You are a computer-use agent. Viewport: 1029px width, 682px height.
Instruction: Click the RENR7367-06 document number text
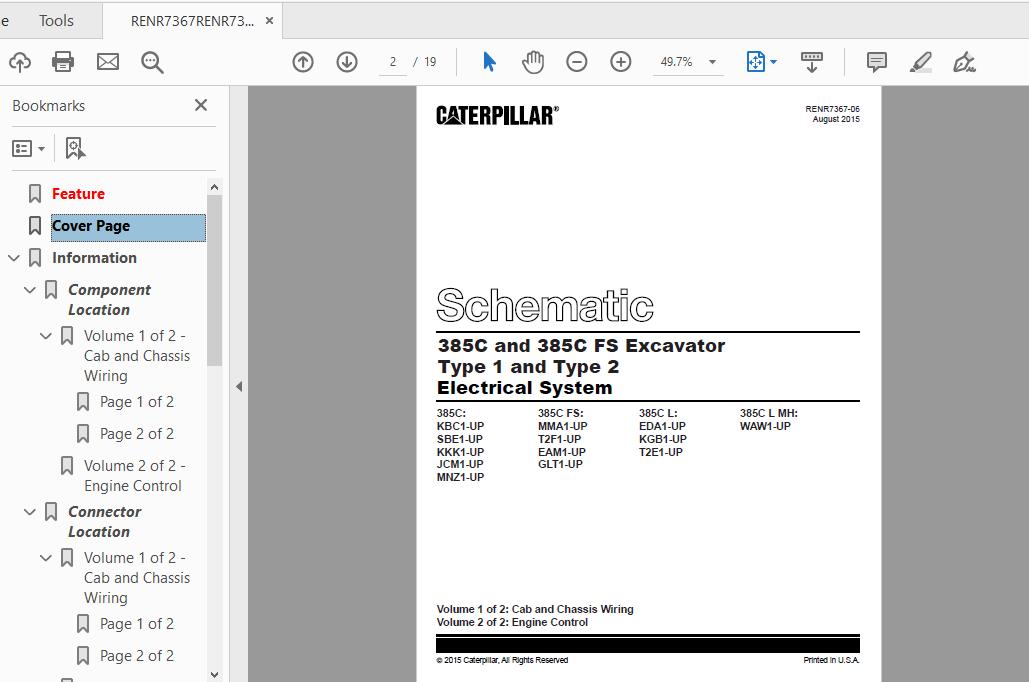click(x=832, y=109)
